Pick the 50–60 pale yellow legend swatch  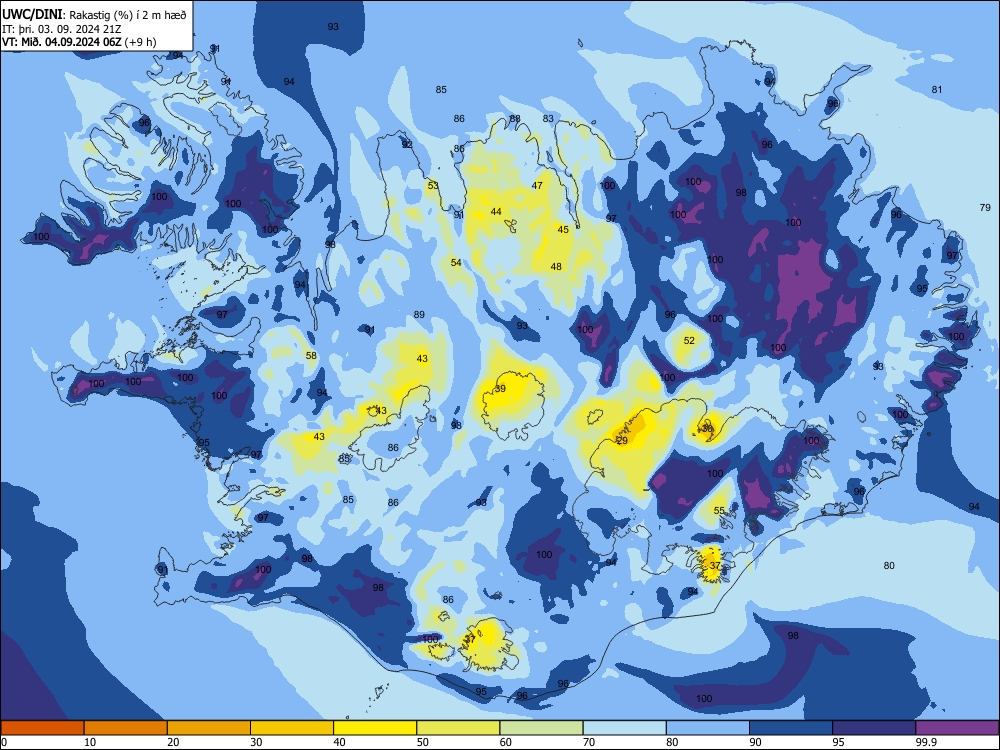pos(459,728)
